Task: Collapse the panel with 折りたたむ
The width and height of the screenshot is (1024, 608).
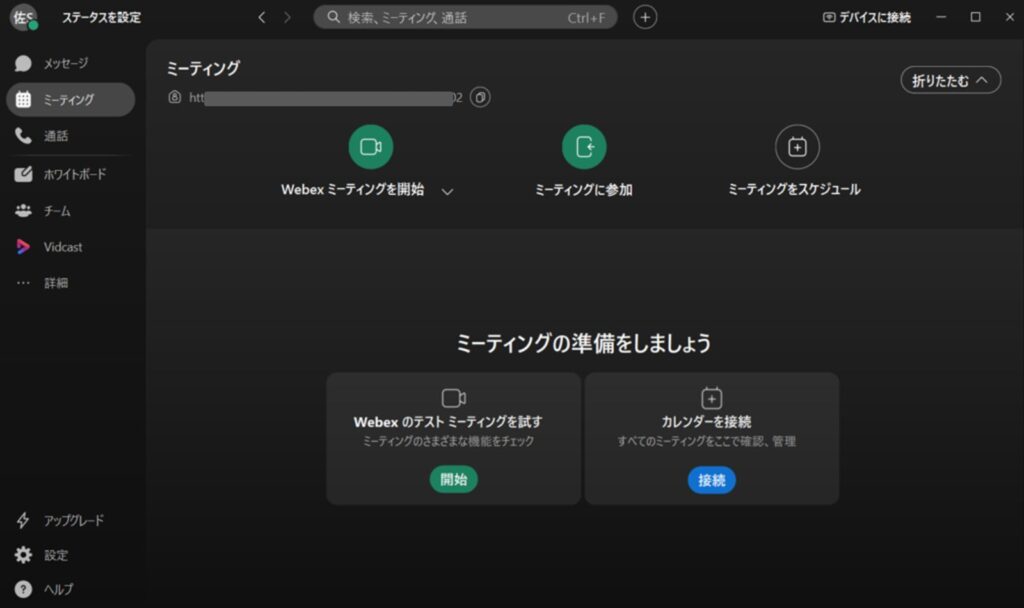Action: [x=950, y=81]
